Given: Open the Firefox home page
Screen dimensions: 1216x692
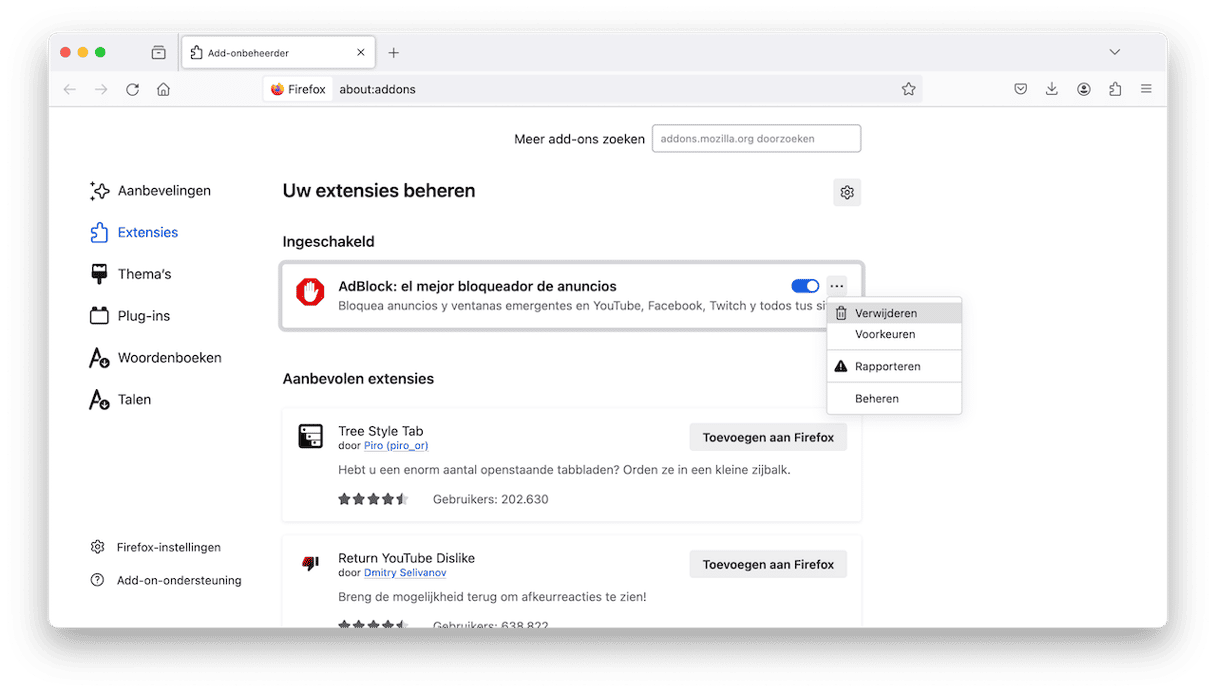Looking at the screenshot, I should pos(163,89).
